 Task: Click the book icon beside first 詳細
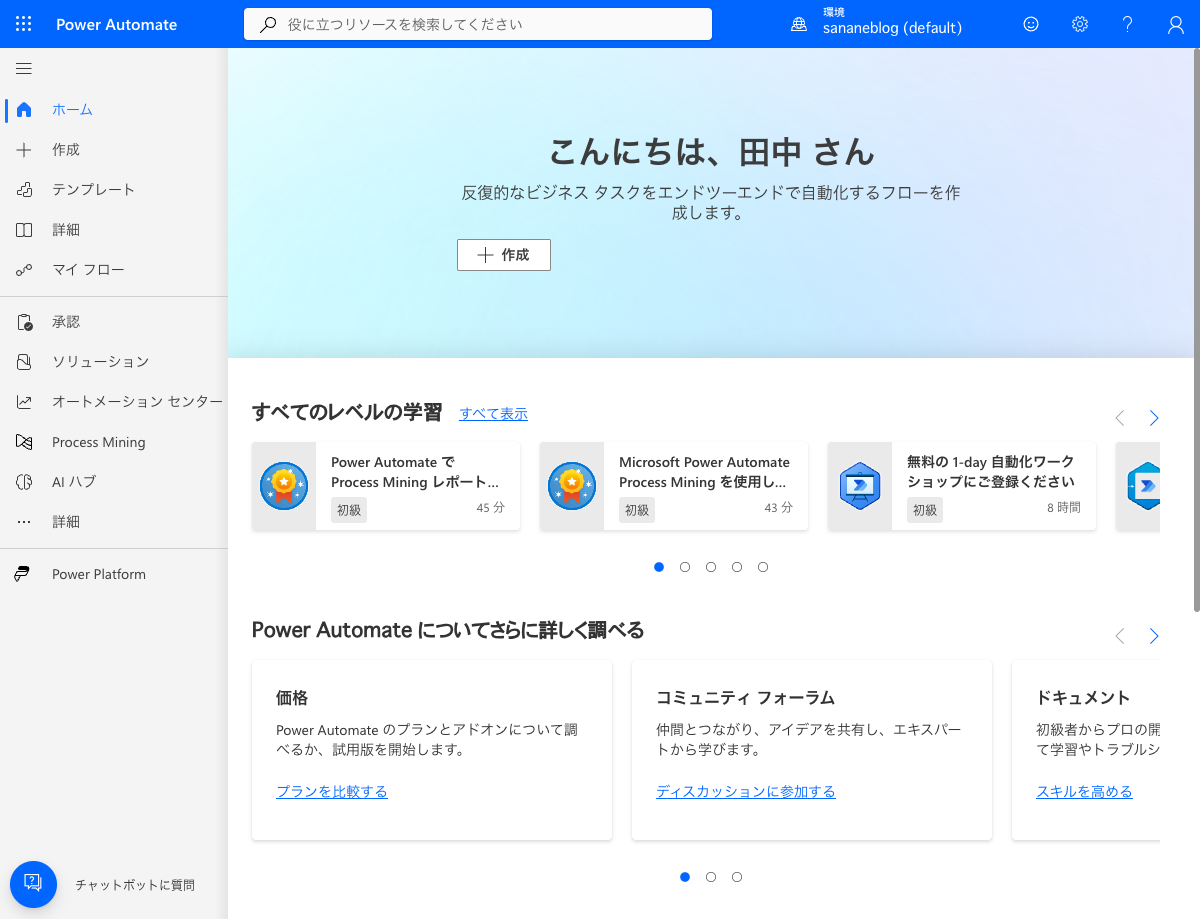[24, 230]
